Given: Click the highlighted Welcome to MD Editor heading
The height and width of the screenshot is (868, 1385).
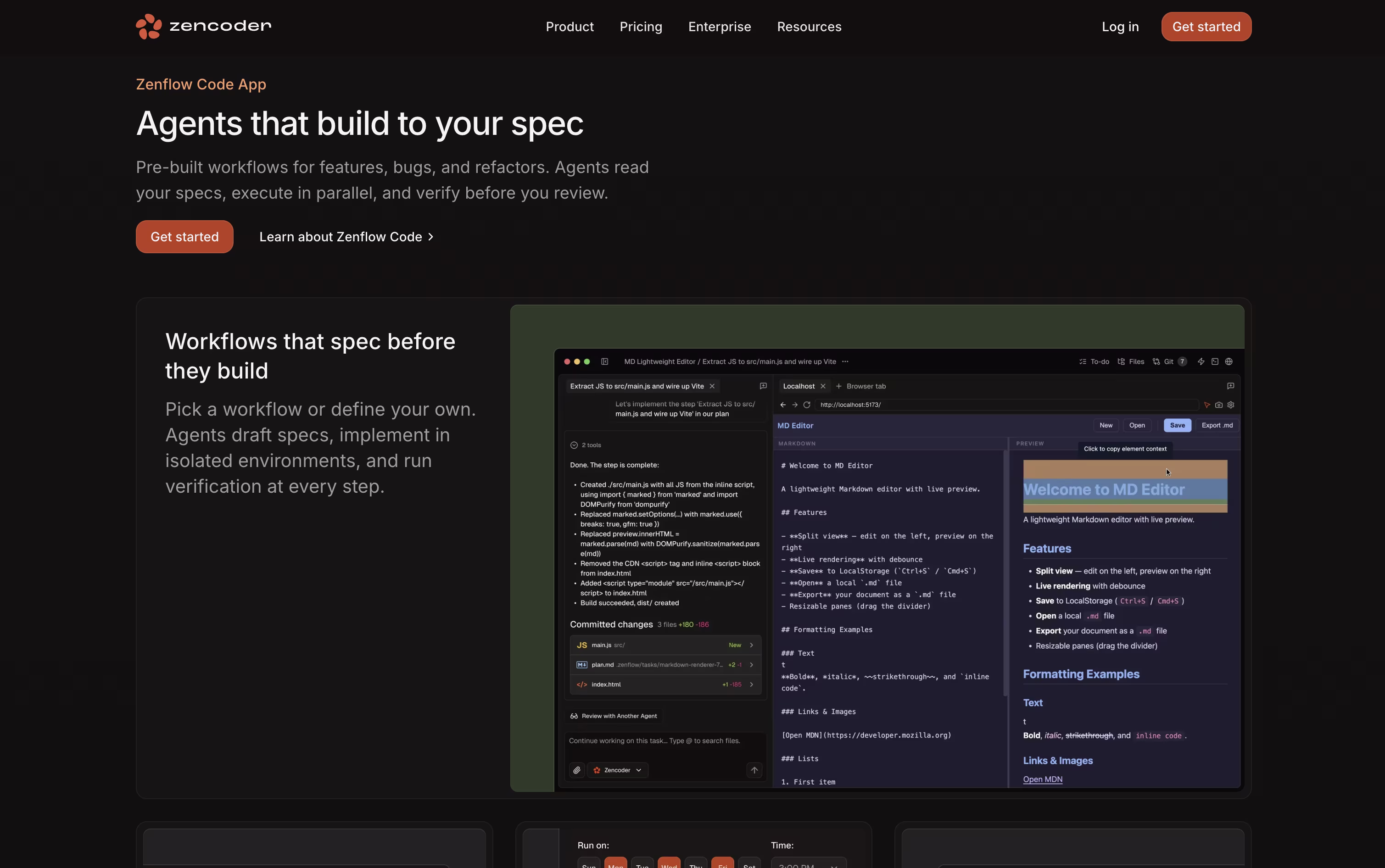Looking at the screenshot, I should point(1104,490).
